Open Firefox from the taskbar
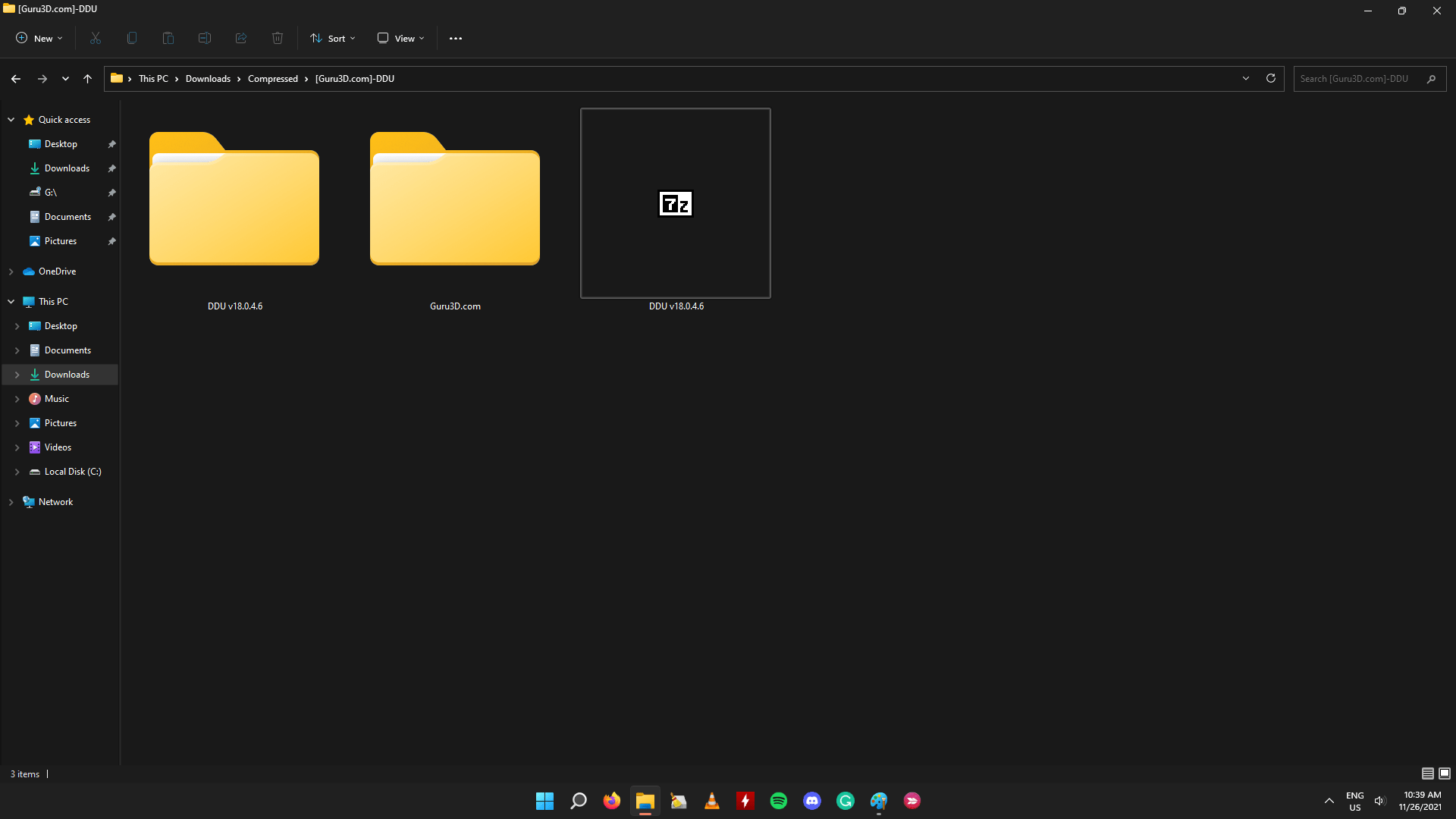The width and height of the screenshot is (1456, 819). (x=611, y=800)
